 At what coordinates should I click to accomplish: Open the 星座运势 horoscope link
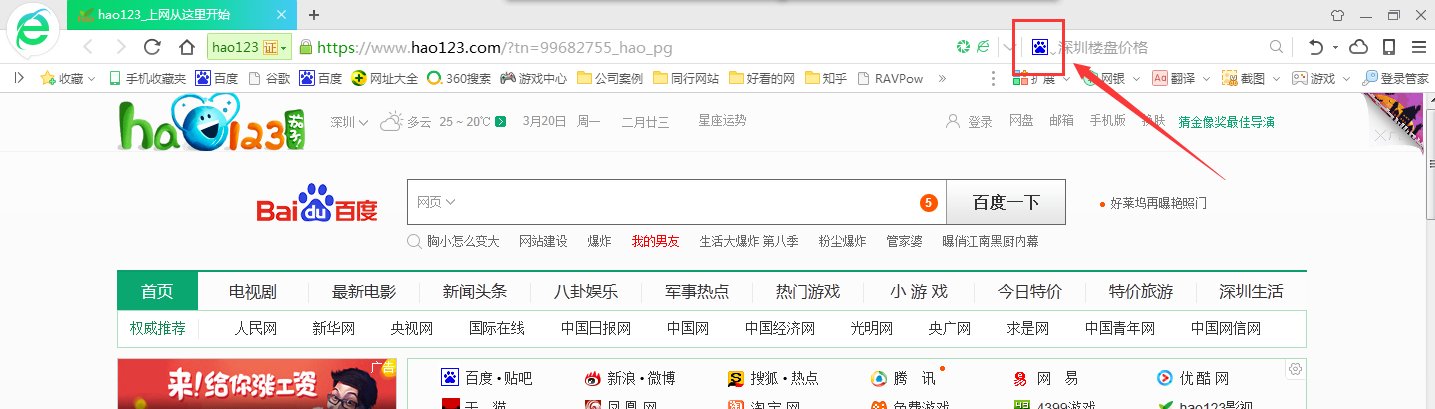pos(722,121)
